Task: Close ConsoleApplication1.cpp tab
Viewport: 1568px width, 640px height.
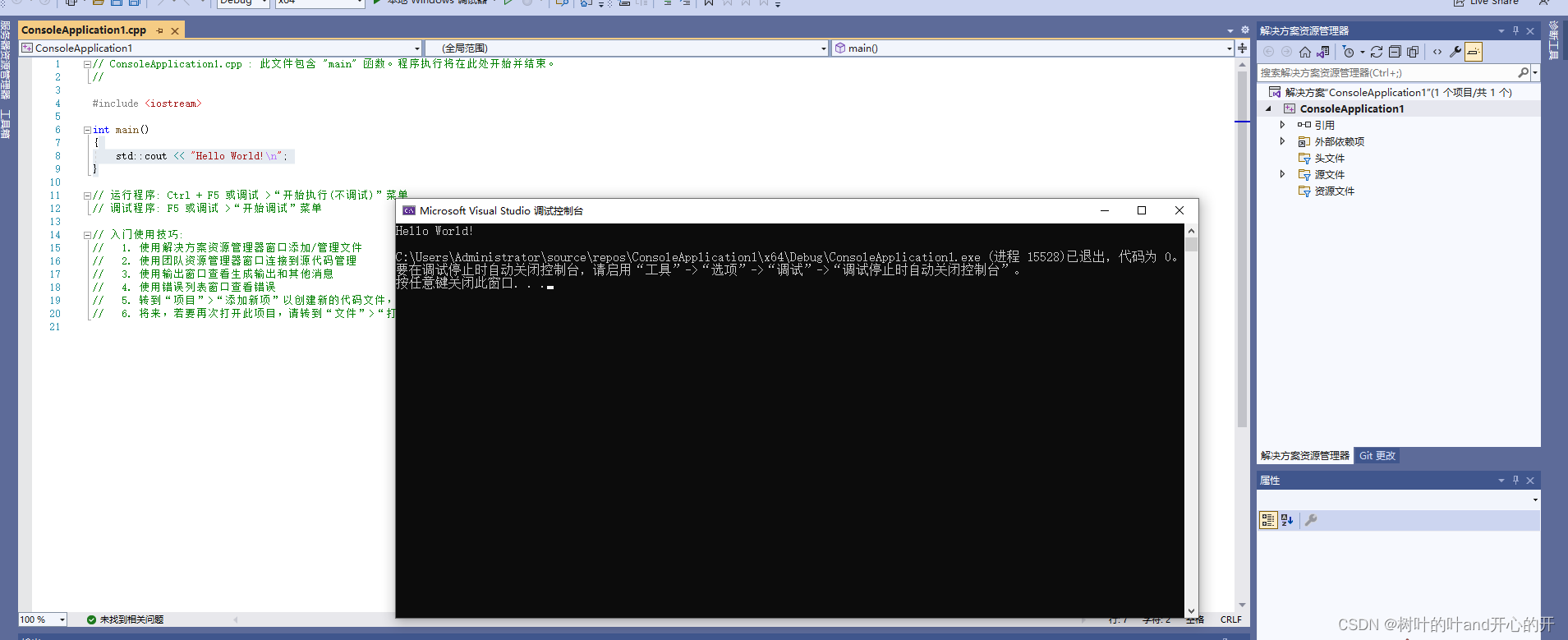Action: coord(174,30)
